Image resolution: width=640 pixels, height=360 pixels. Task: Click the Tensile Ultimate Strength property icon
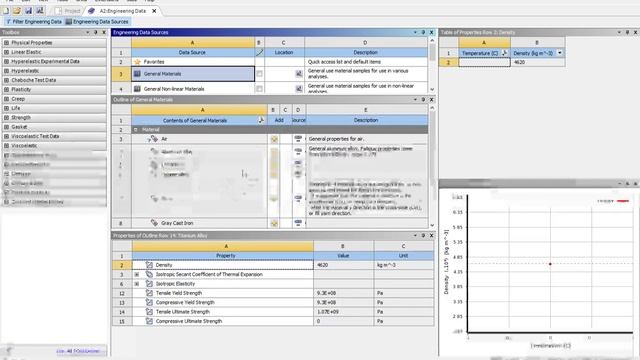149,312
